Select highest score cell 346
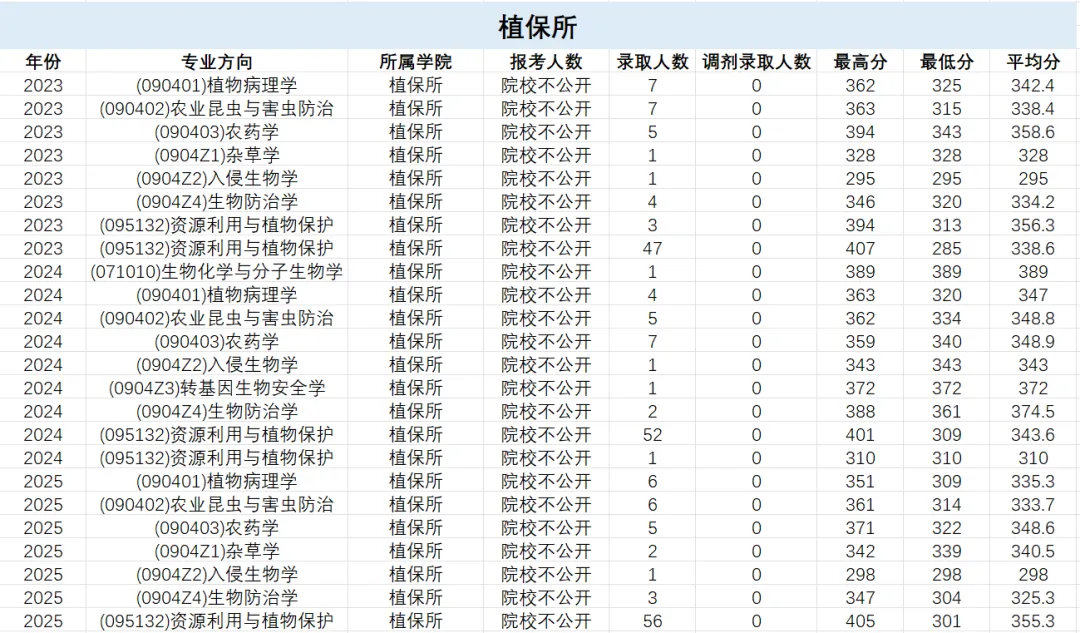This screenshot has height=633, width=1080. tap(860, 202)
